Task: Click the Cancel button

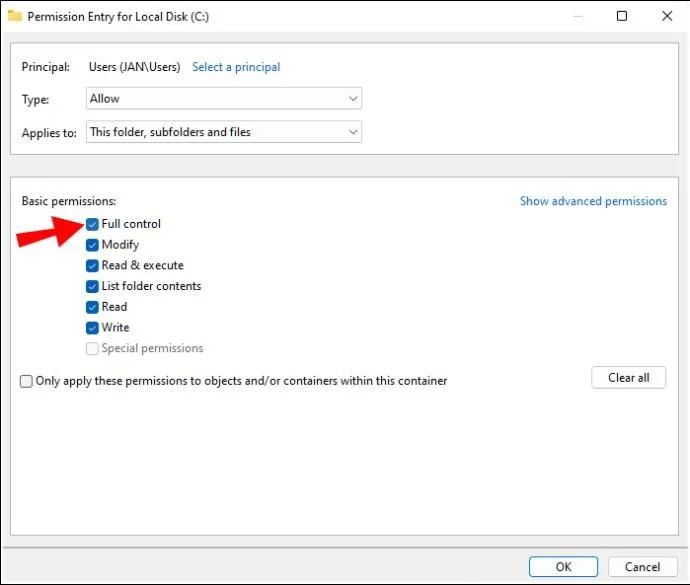Action: 642,567
